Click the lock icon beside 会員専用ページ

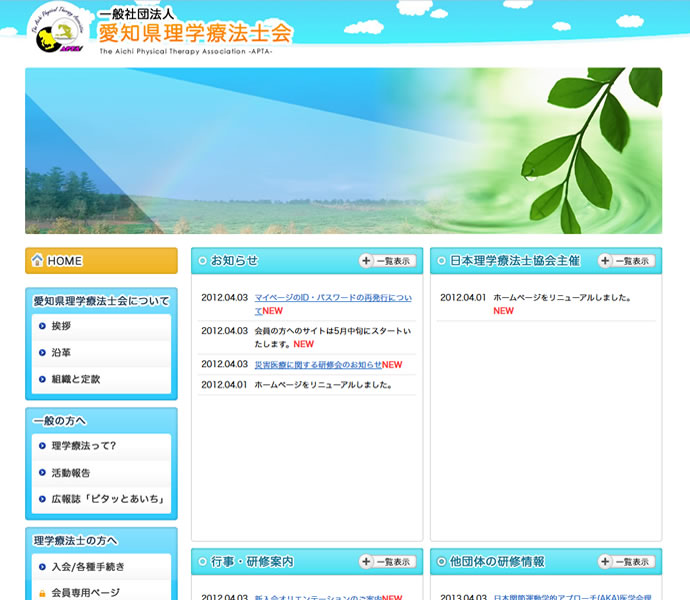42,593
